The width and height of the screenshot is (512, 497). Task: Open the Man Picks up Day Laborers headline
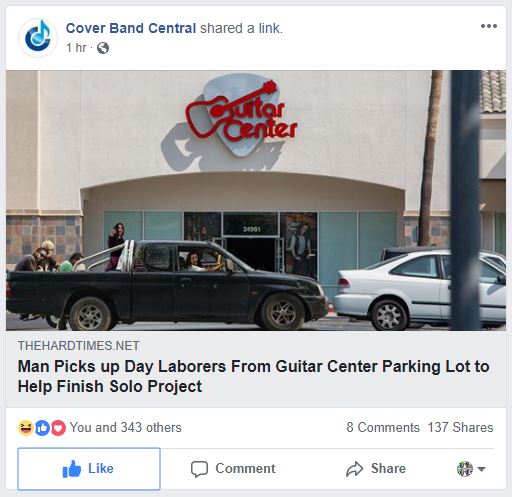253,376
